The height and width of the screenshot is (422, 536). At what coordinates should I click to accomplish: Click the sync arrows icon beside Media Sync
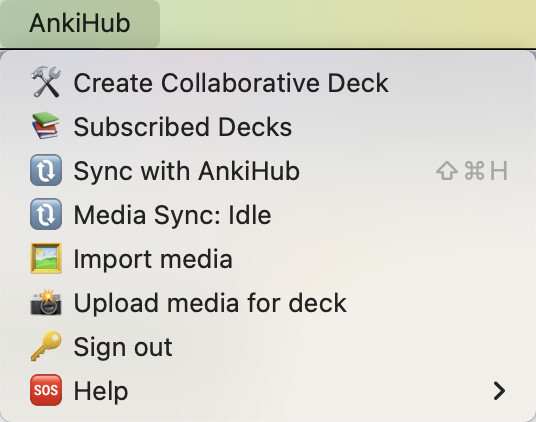click(x=46, y=214)
